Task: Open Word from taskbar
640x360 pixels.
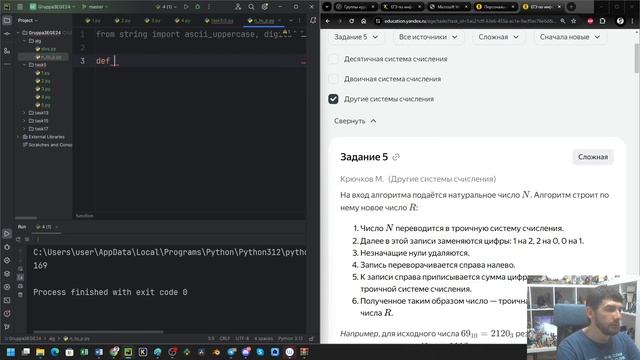Action: coord(99,352)
